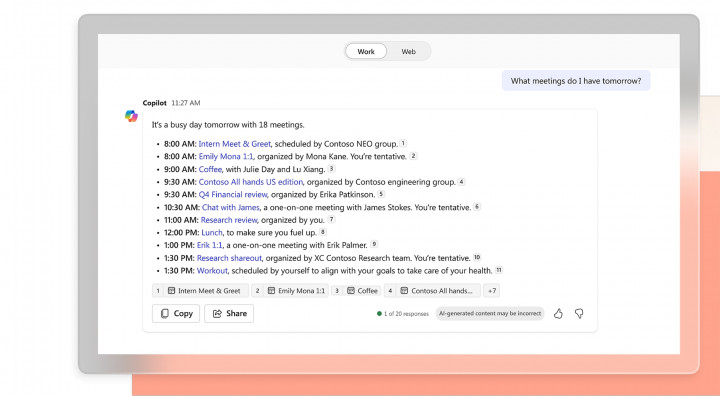Click the Copilot logo icon
720x396 pixels.
click(131, 116)
